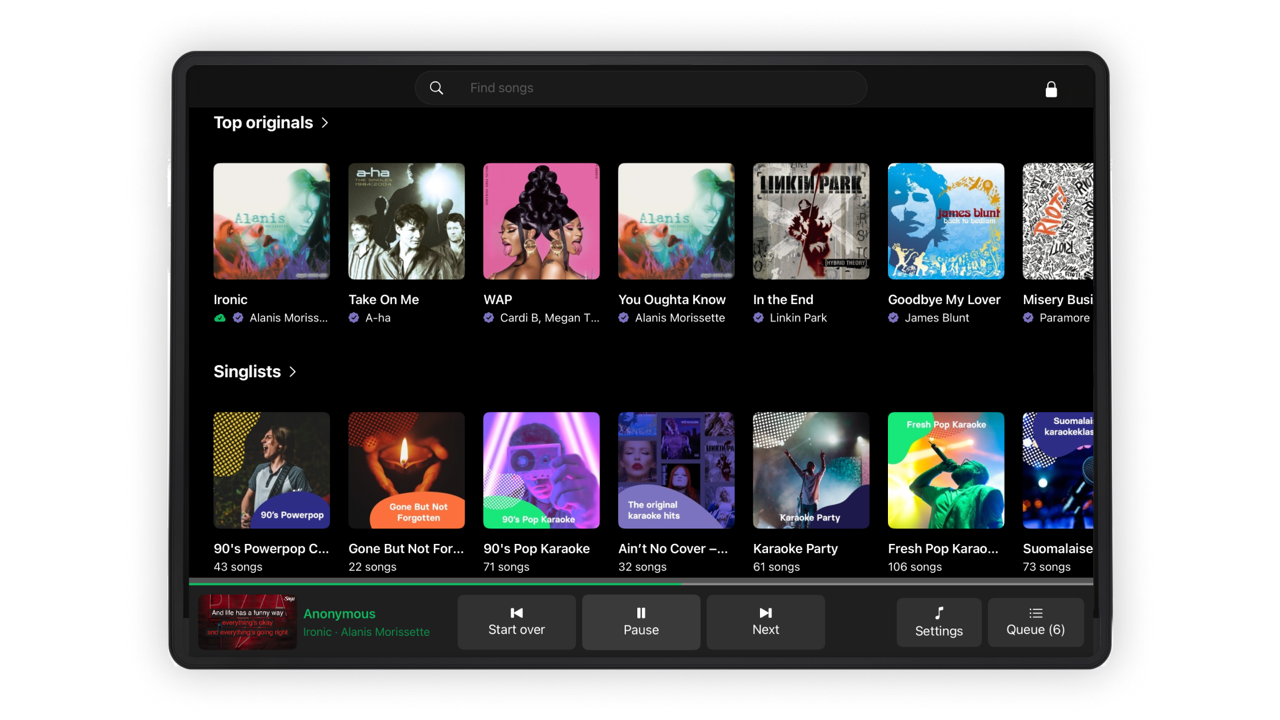The height and width of the screenshot is (720, 1280).
Task: Expand Singlists with its chevron
Action: [293, 372]
